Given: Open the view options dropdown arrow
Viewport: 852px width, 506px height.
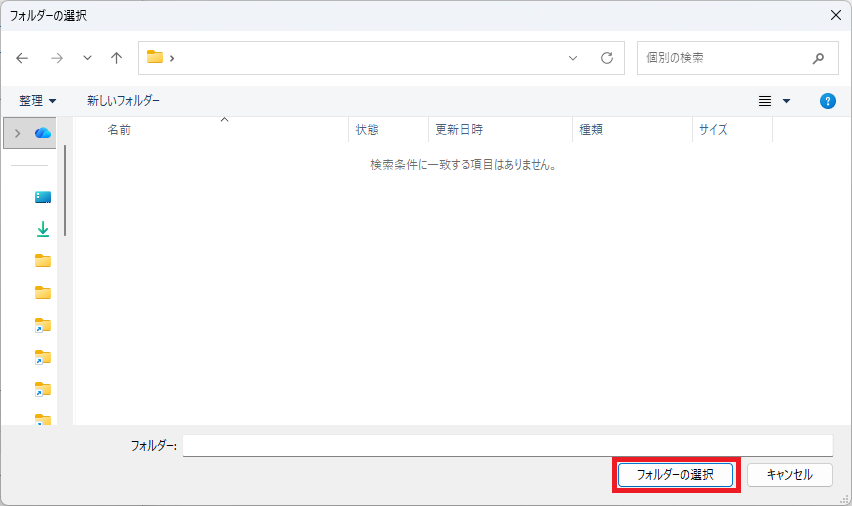Looking at the screenshot, I should tap(786, 101).
